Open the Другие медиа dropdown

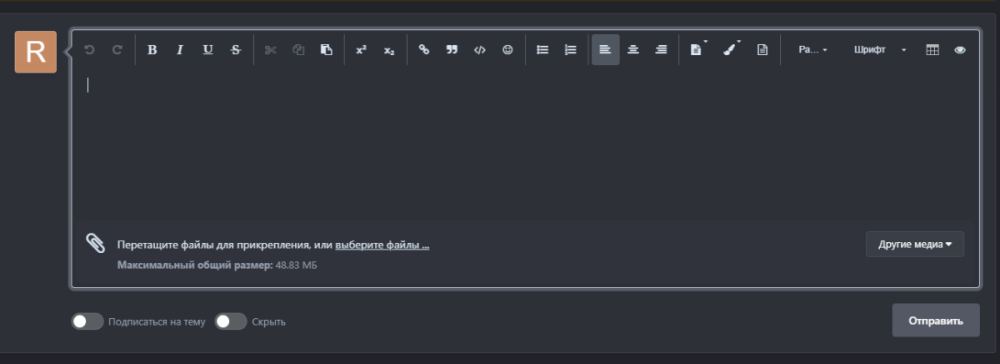pyautogui.click(x=915, y=244)
